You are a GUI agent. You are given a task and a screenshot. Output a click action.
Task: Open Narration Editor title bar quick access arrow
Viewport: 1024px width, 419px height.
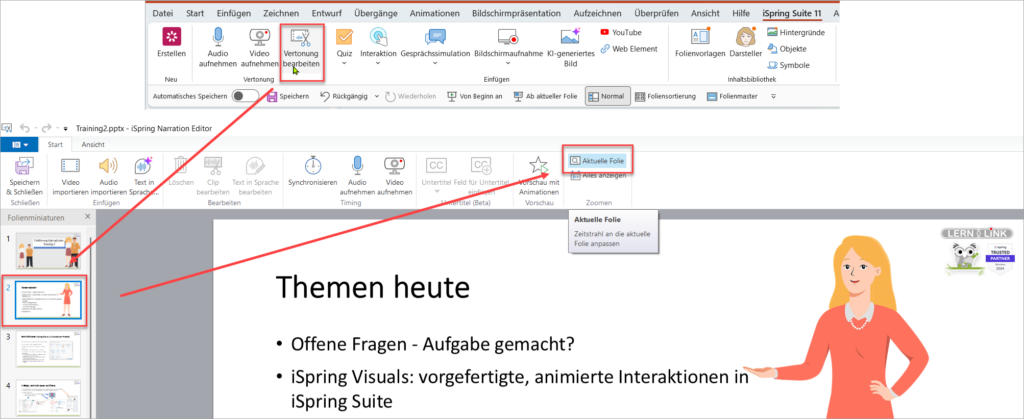coord(65,129)
